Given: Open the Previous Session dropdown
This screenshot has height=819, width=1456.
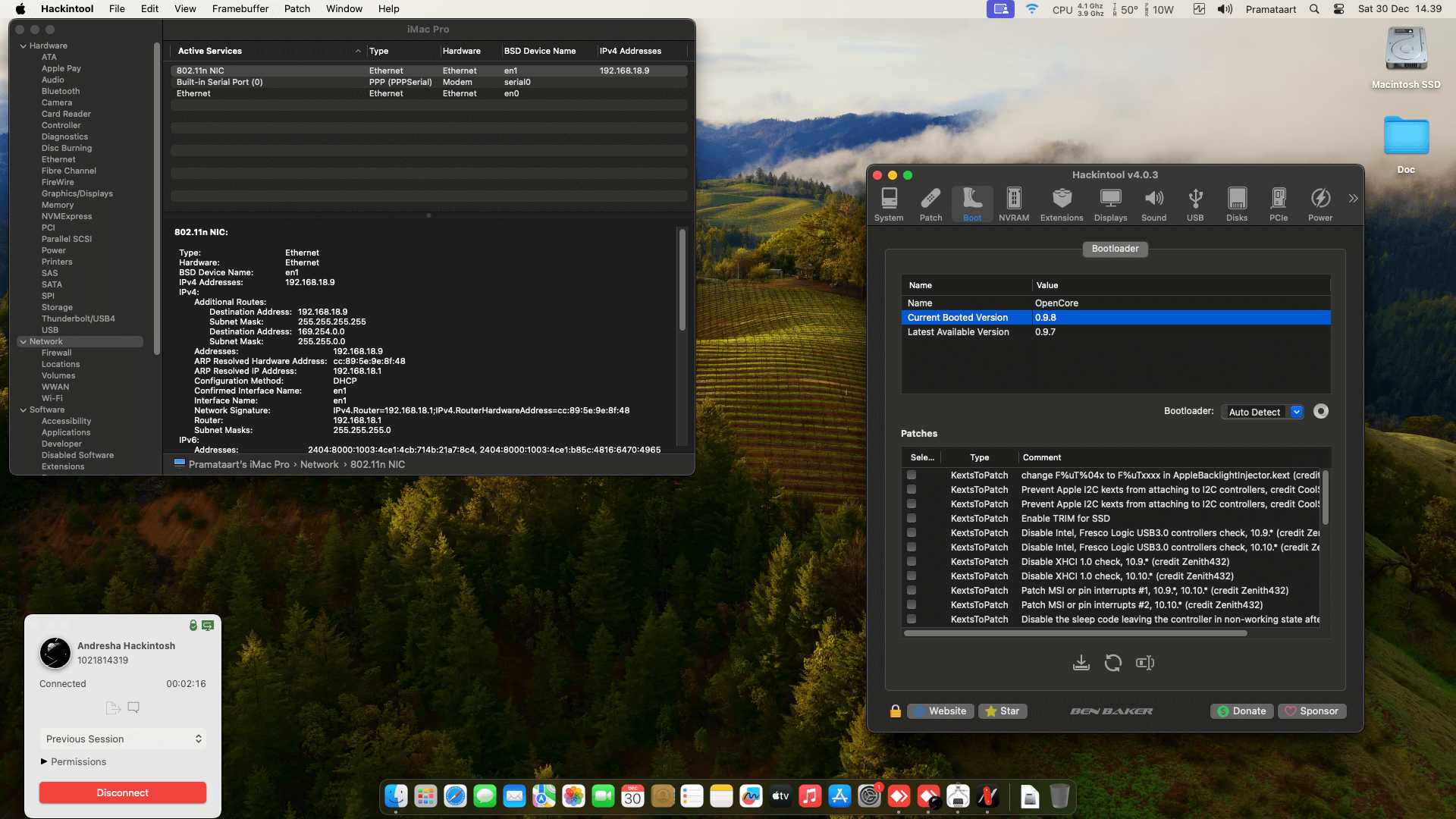Looking at the screenshot, I should [123, 739].
